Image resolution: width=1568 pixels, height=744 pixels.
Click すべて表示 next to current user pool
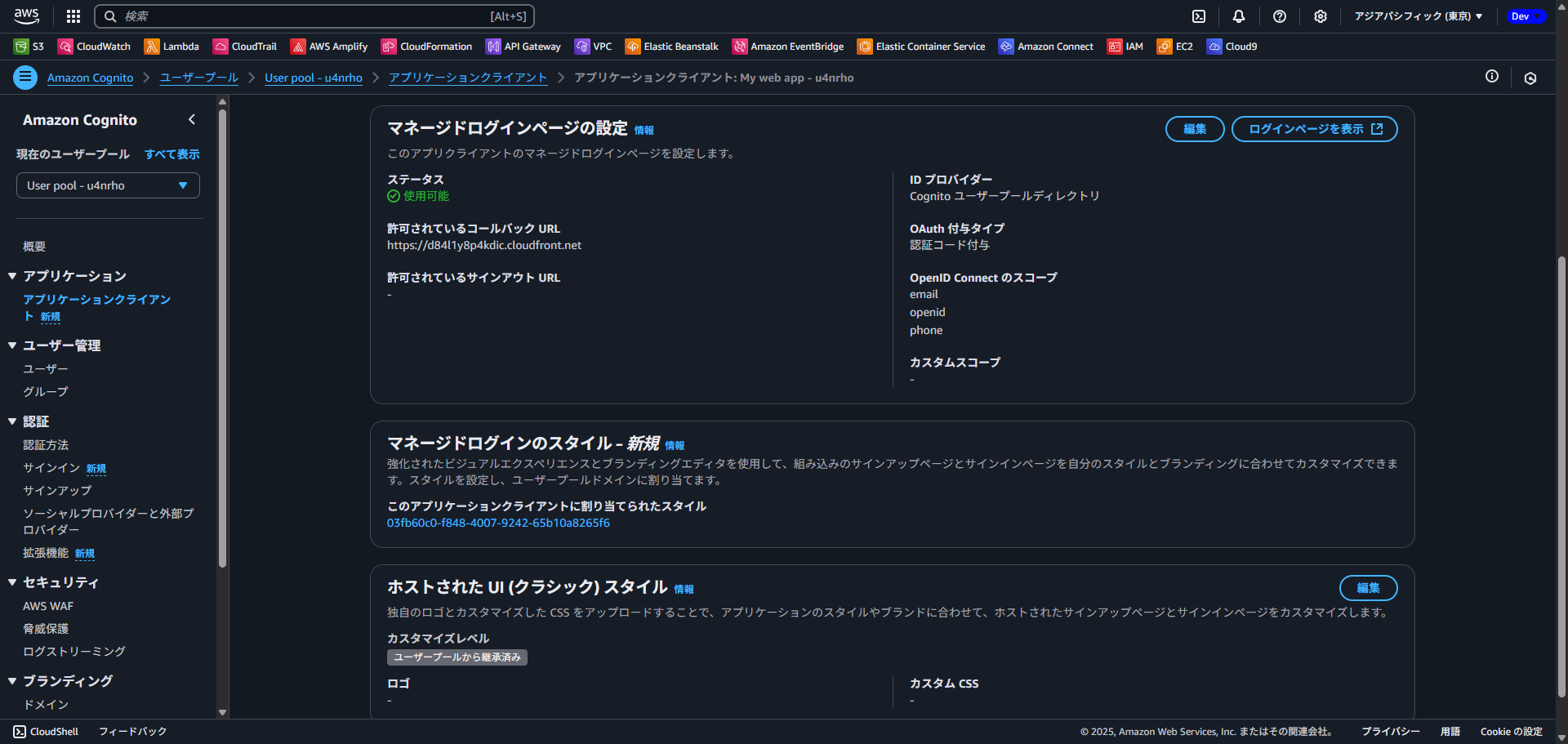click(172, 154)
